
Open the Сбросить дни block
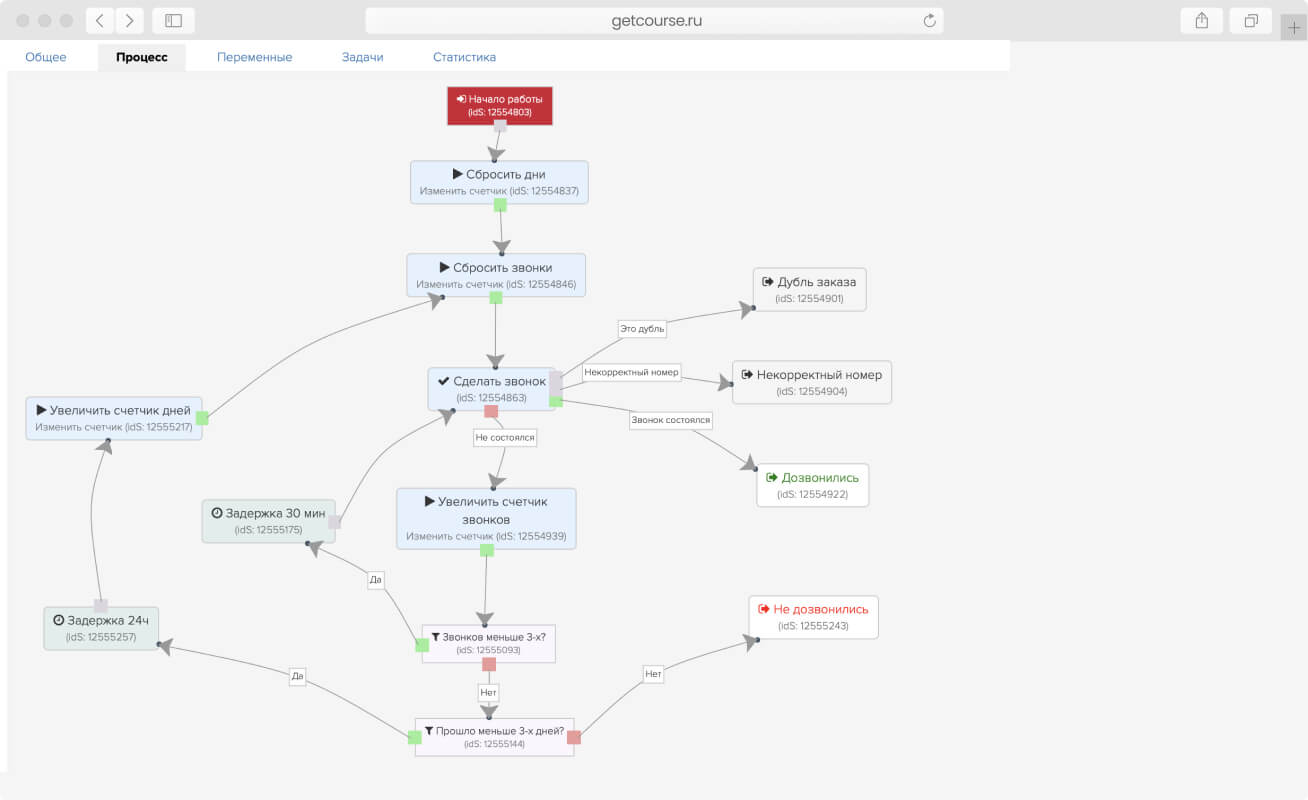coord(499,182)
